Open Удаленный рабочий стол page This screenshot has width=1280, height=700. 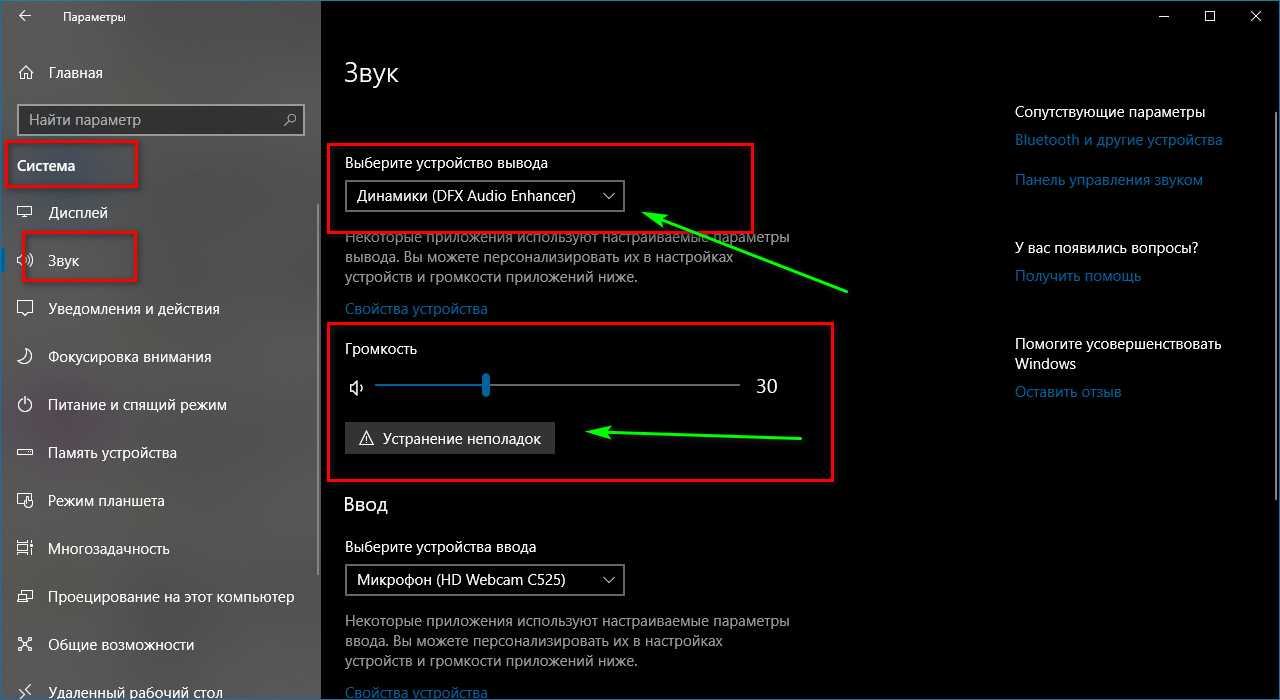point(135,692)
